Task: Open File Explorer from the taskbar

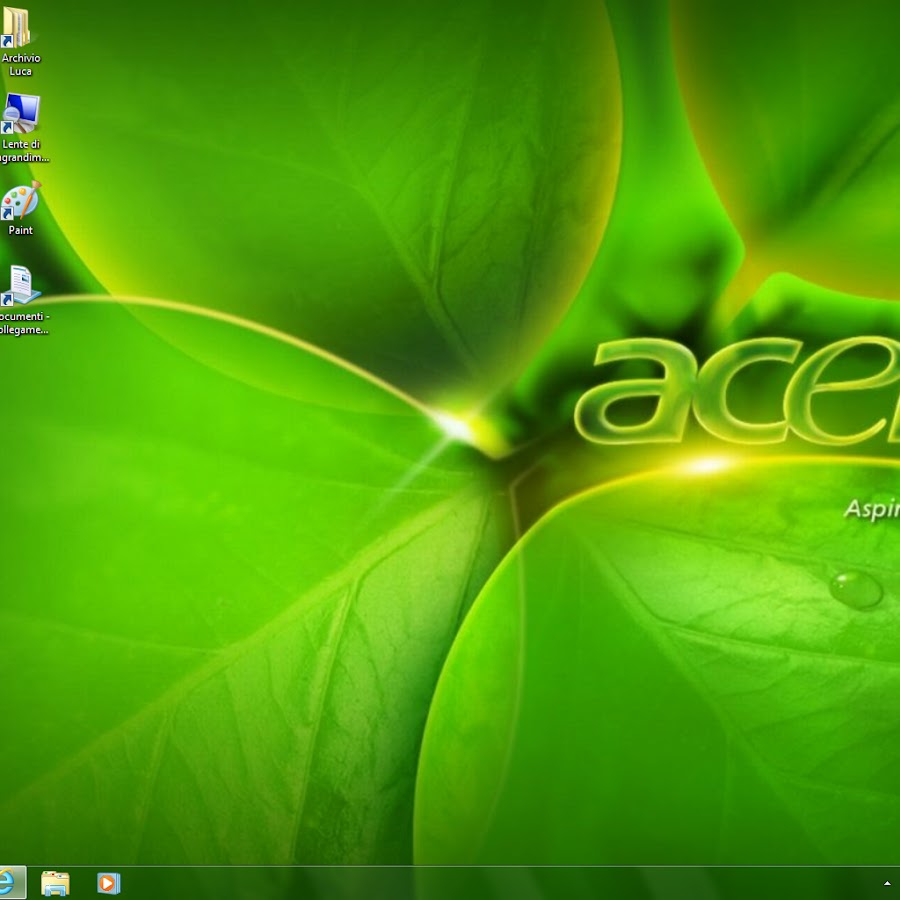Action: click(55, 883)
